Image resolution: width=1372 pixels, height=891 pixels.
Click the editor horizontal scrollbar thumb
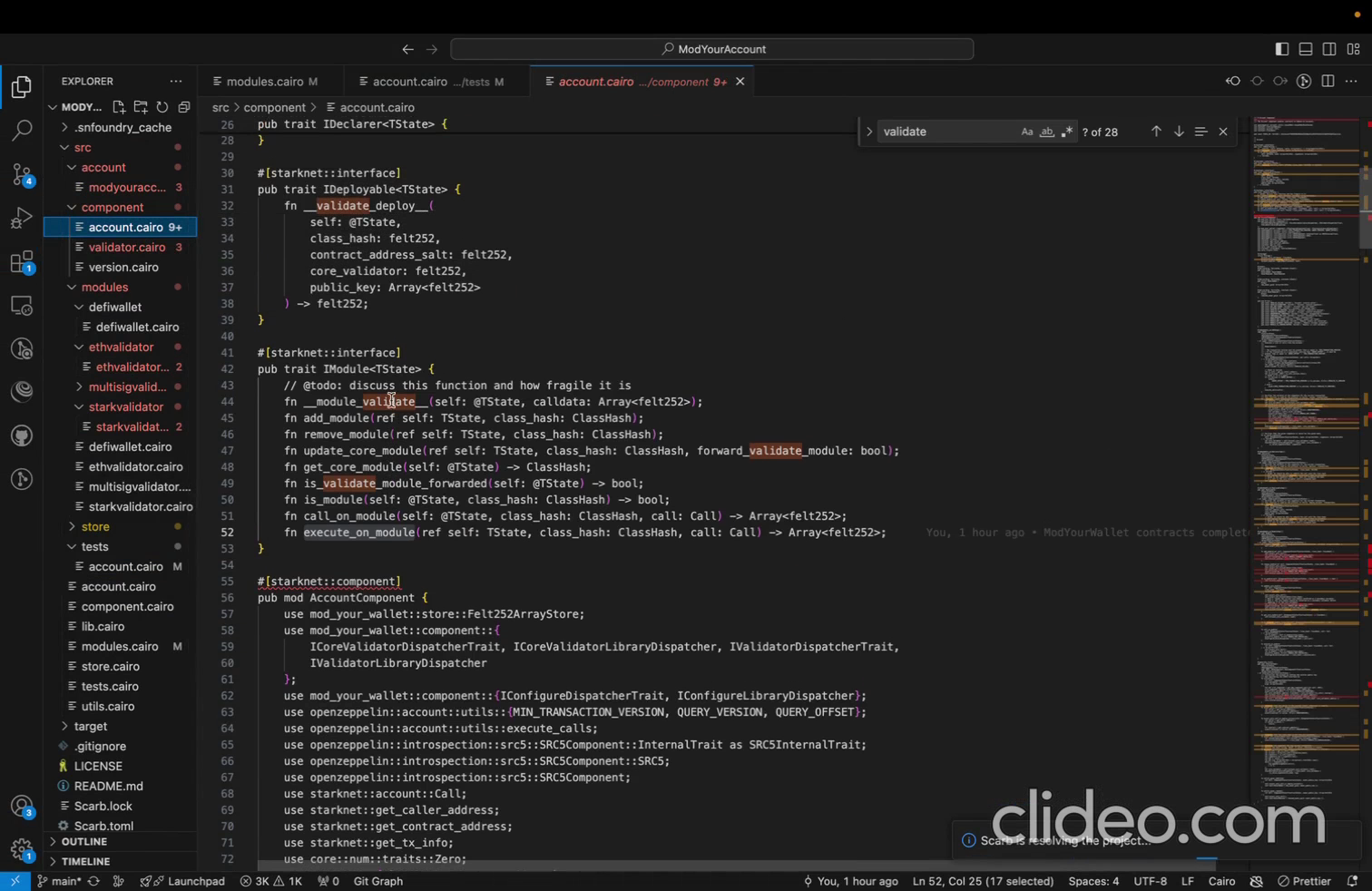735,865
